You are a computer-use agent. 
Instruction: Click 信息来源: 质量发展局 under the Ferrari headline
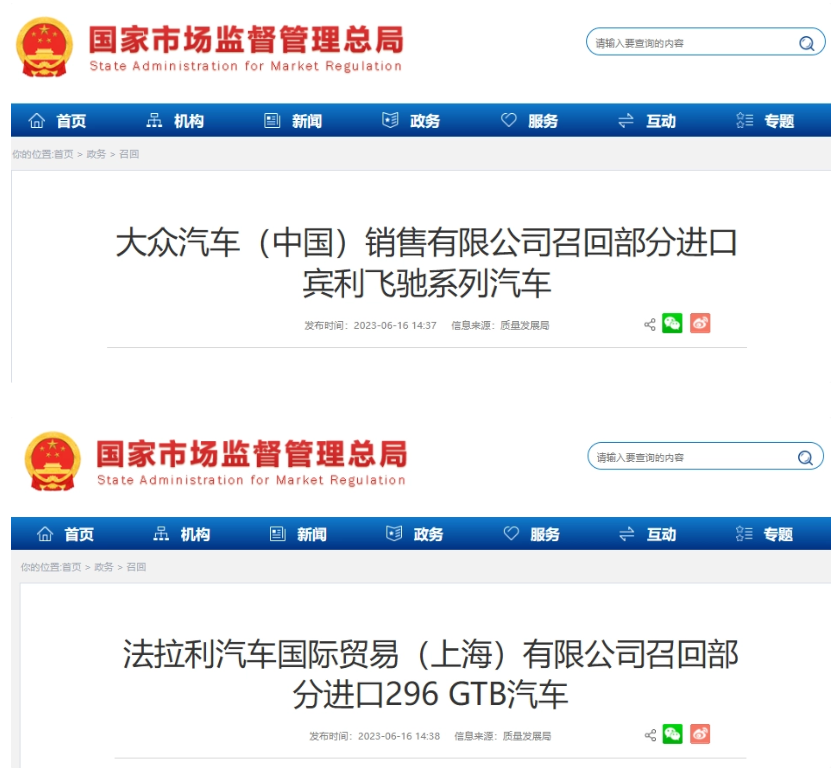(x=502, y=736)
